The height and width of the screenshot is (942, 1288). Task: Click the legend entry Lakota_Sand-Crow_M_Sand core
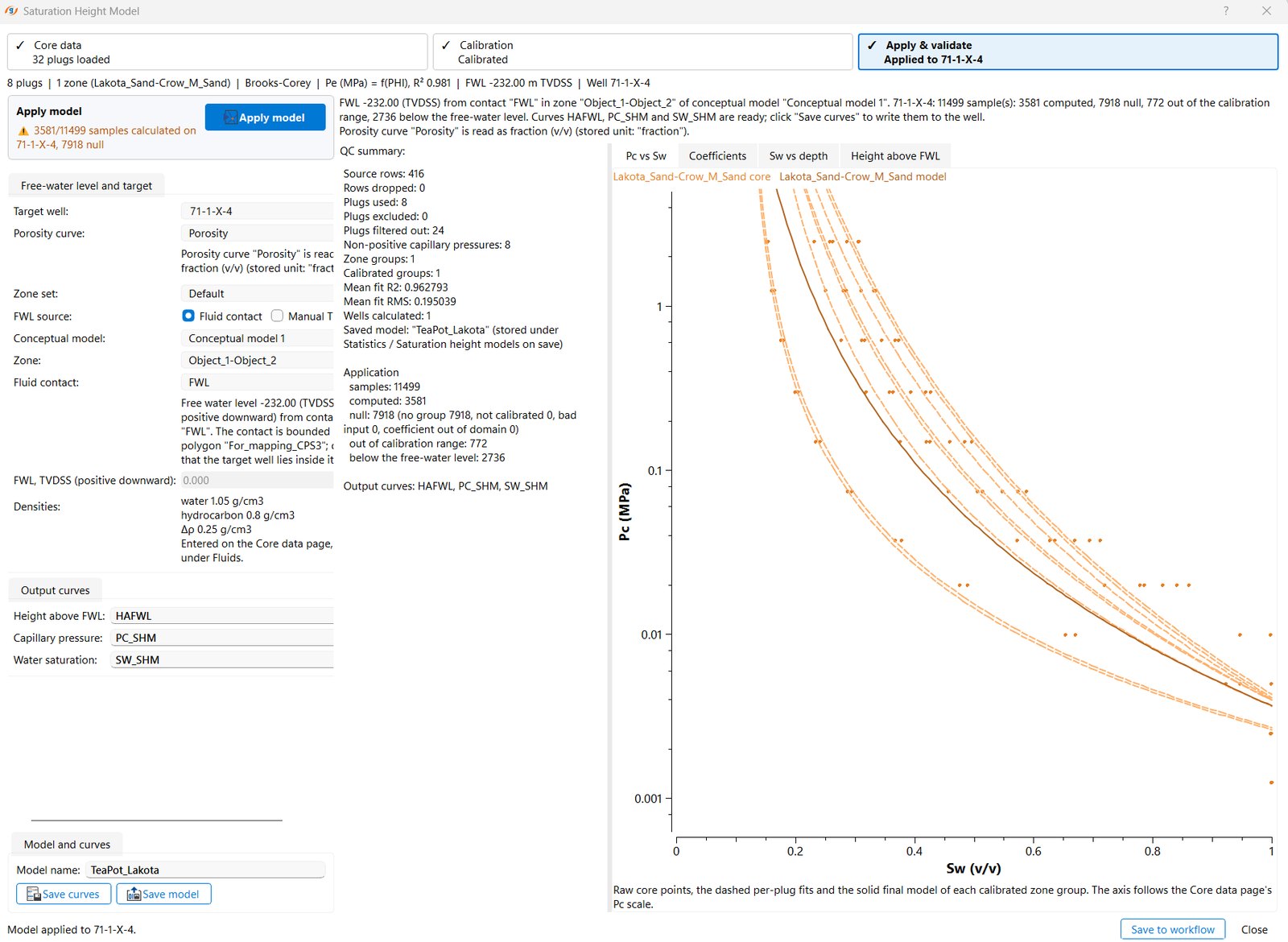pos(691,176)
